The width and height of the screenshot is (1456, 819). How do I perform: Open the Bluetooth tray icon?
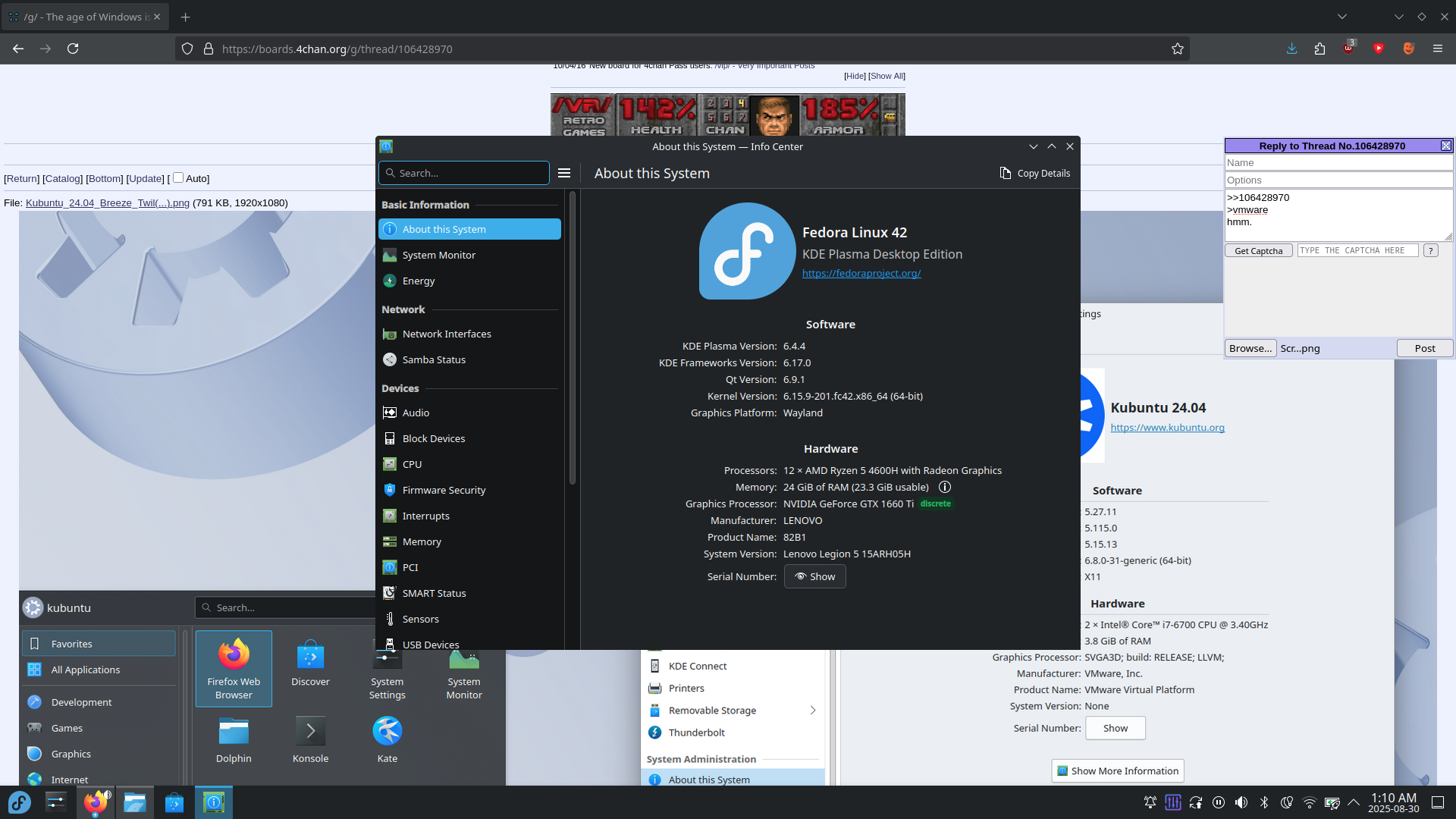coord(1264,802)
